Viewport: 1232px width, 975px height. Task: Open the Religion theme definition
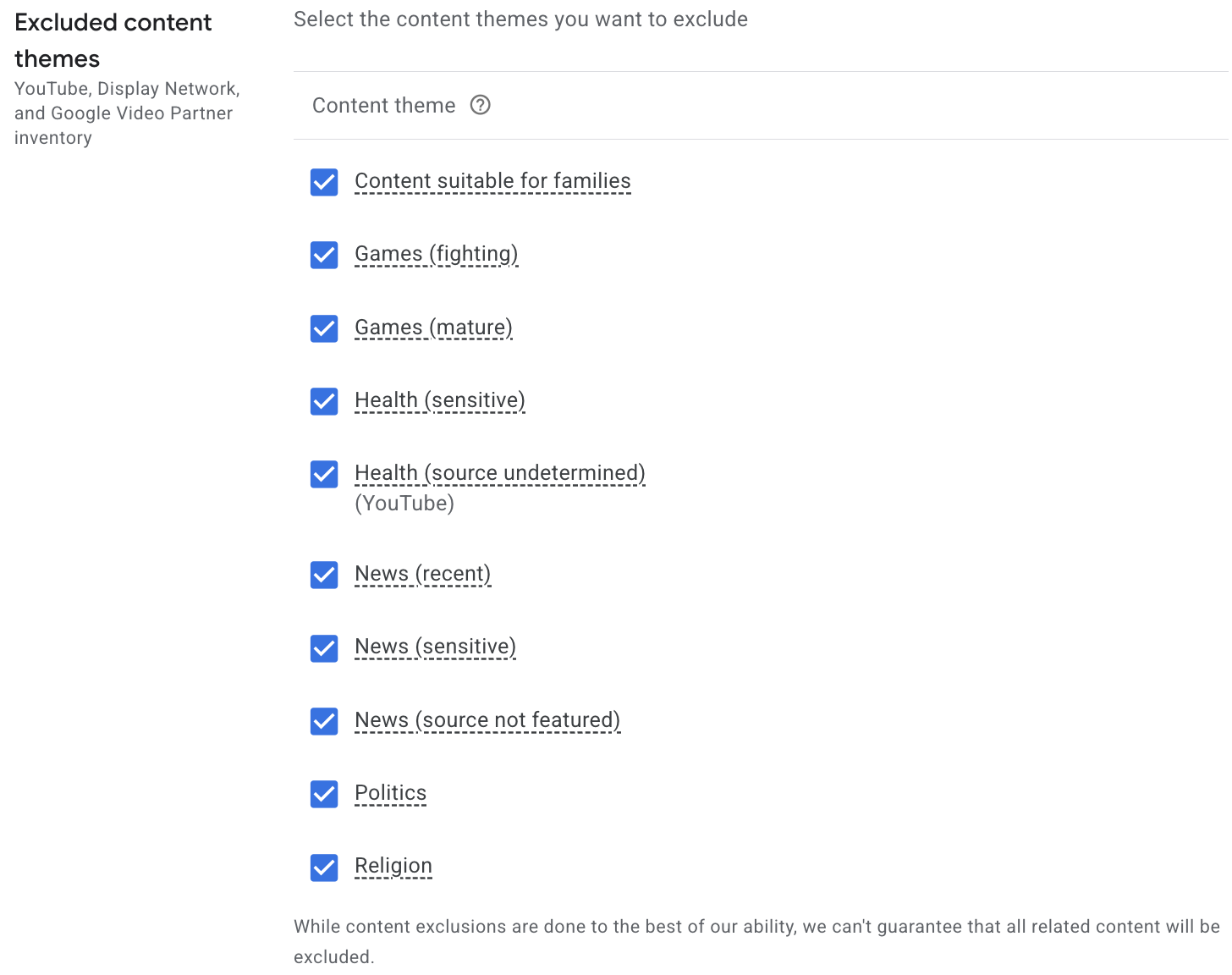coord(393,865)
